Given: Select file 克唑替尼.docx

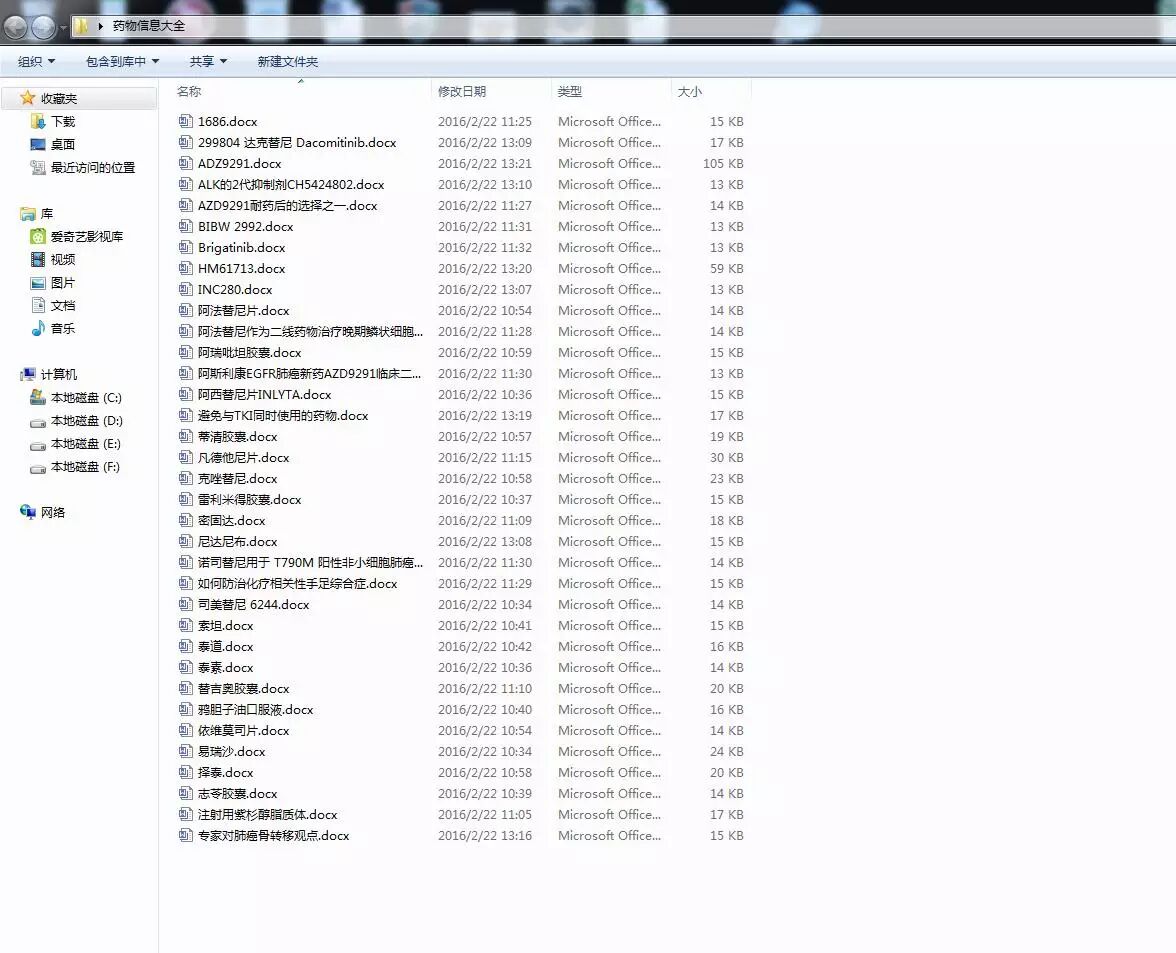Looking at the screenshot, I should coord(238,478).
